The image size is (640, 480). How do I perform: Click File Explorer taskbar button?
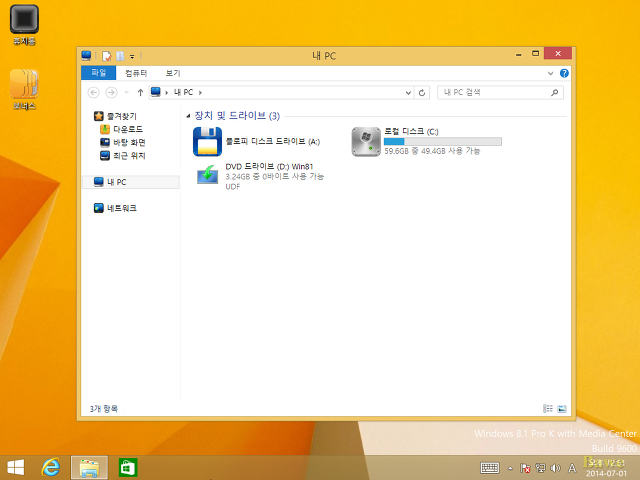click(x=89, y=467)
